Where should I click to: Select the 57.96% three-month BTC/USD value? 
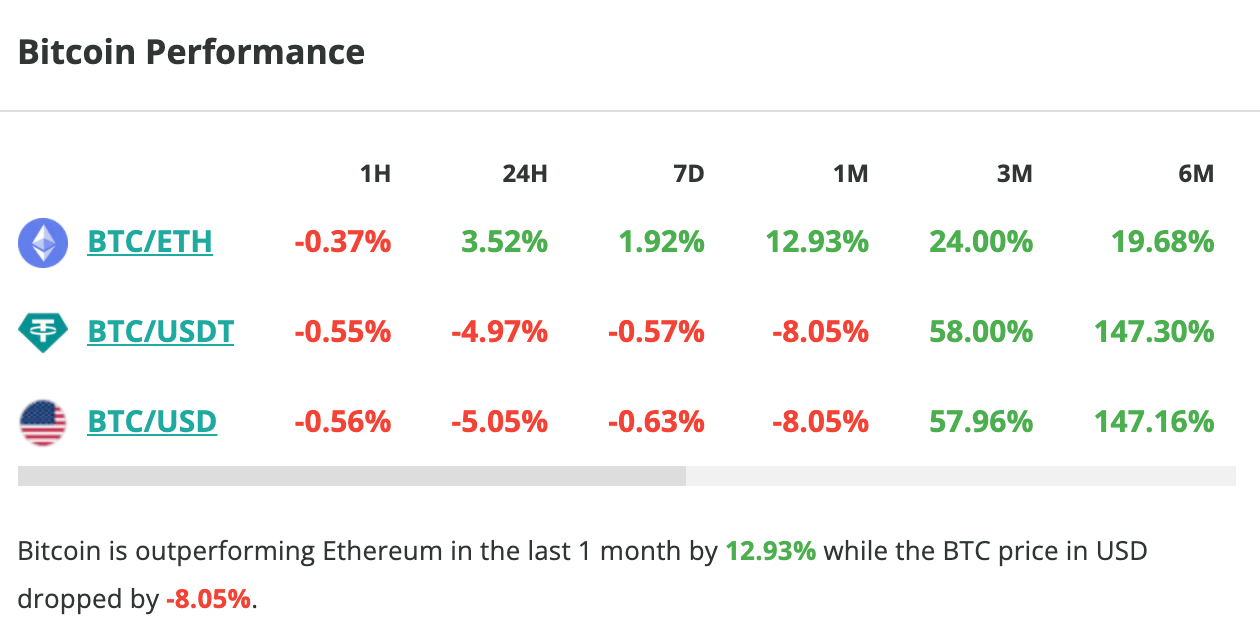pos(981,422)
